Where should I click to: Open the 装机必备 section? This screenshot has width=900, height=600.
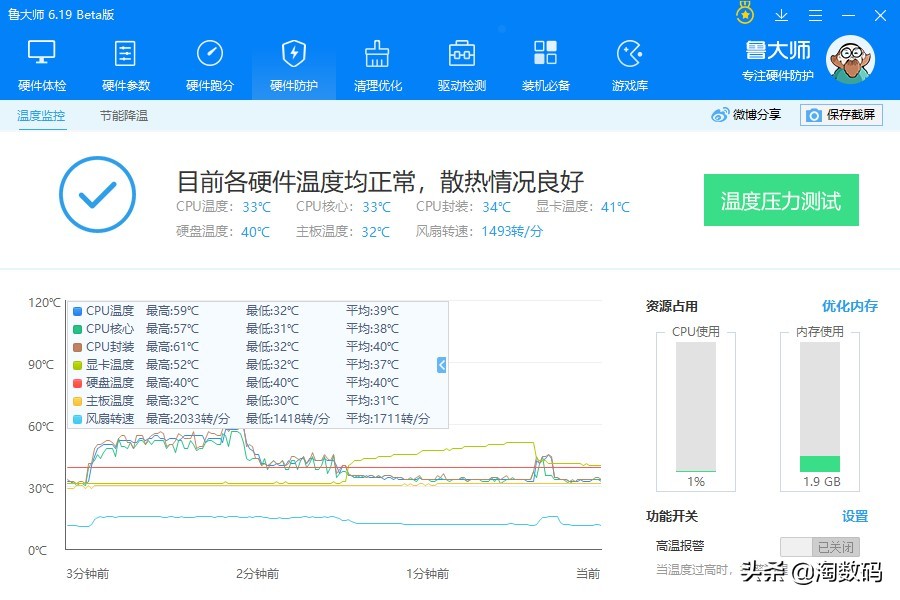[x=545, y=63]
